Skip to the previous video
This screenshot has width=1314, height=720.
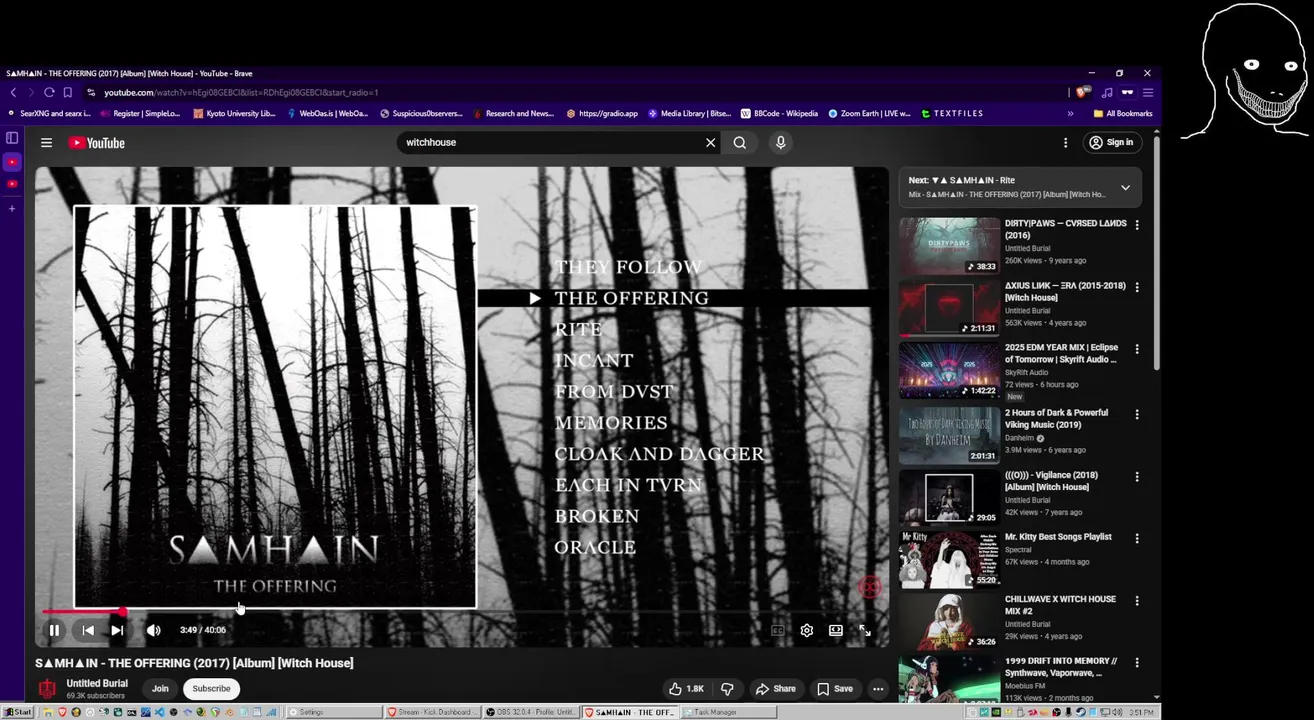[x=88, y=630]
